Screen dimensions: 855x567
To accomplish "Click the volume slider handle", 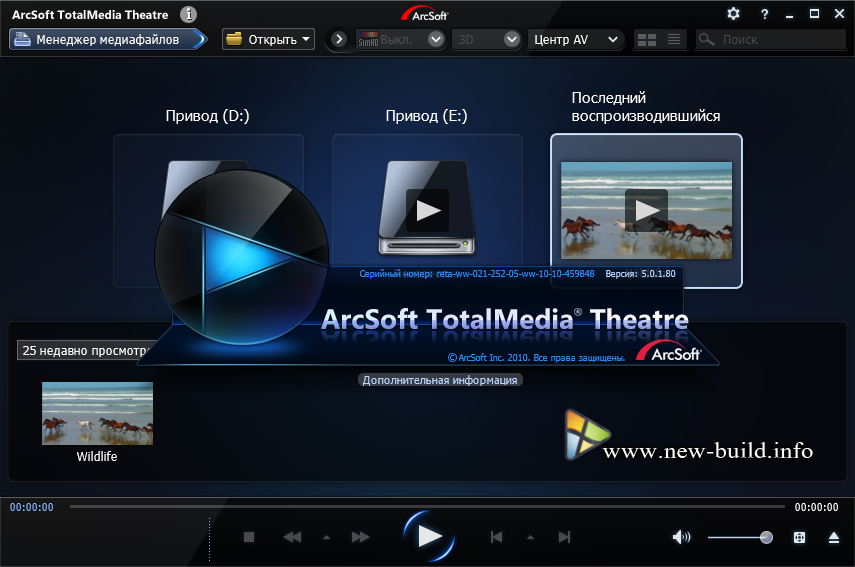I will [x=766, y=537].
